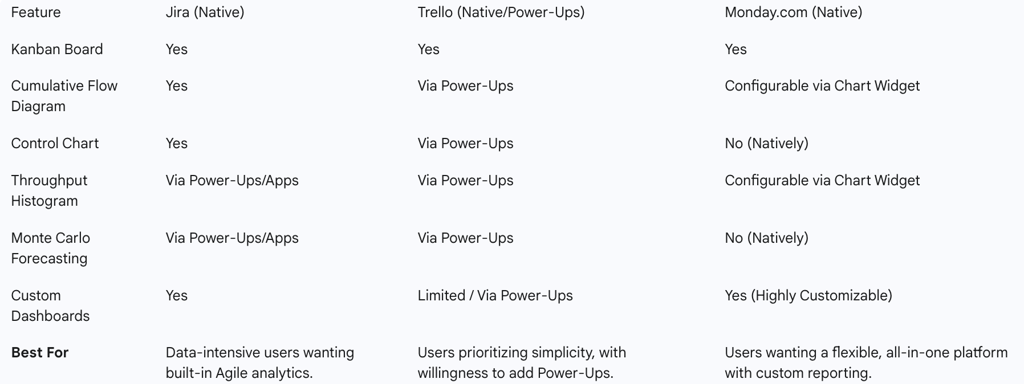Select Monday.com's No (Natively) for Control Chart
1024x384 pixels.
tap(766, 144)
